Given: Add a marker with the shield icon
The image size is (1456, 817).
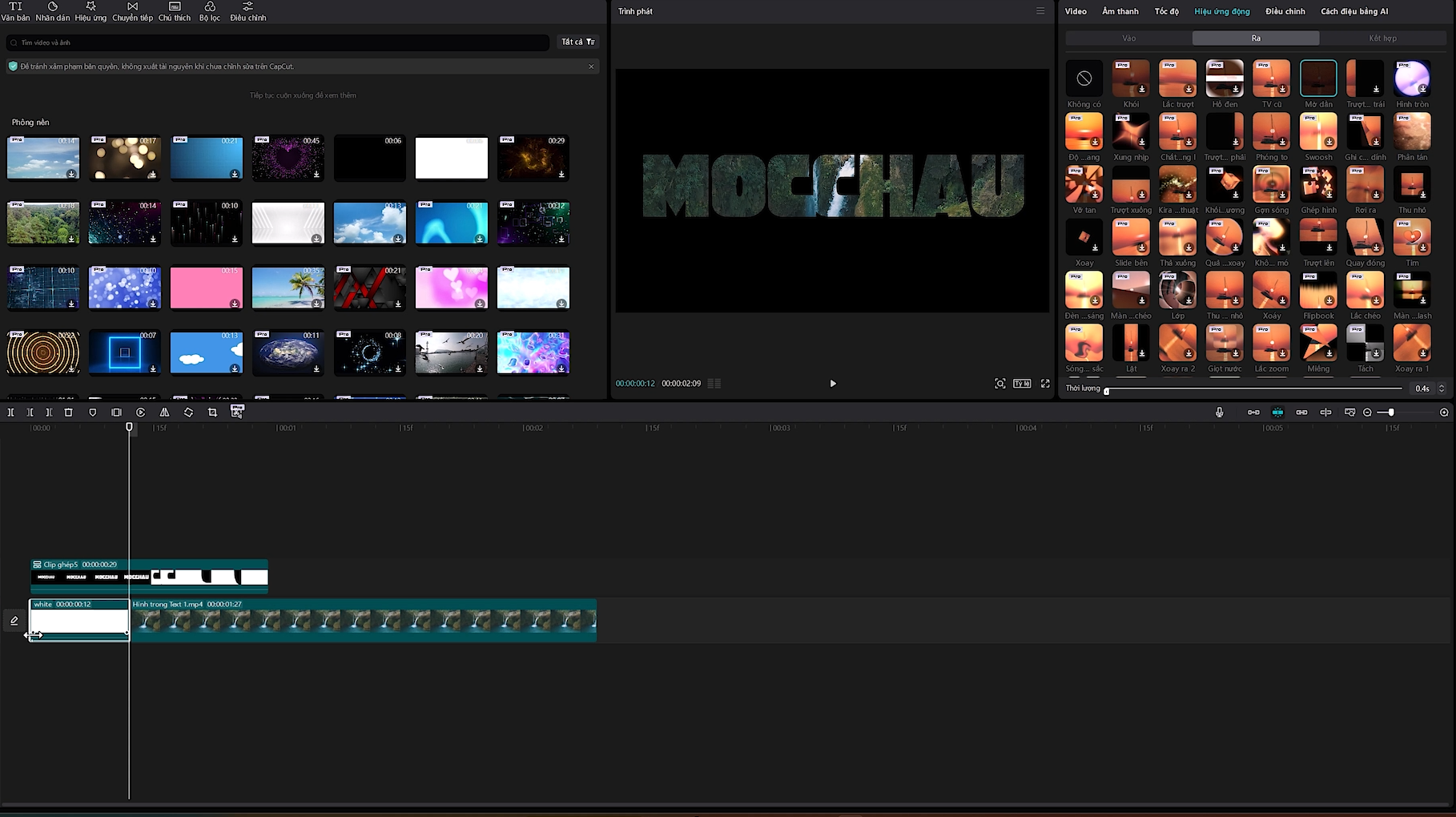Looking at the screenshot, I should coord(93,413).
